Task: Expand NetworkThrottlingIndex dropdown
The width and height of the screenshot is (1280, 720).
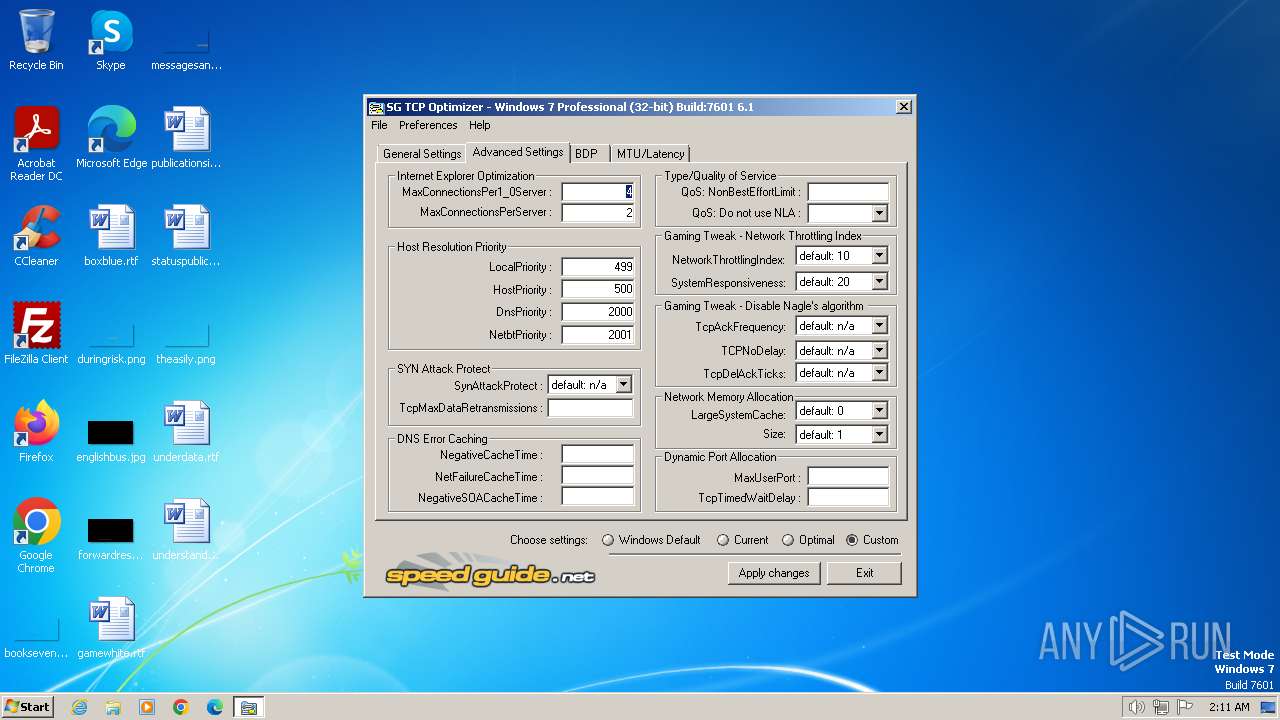Action: point(879,256)
